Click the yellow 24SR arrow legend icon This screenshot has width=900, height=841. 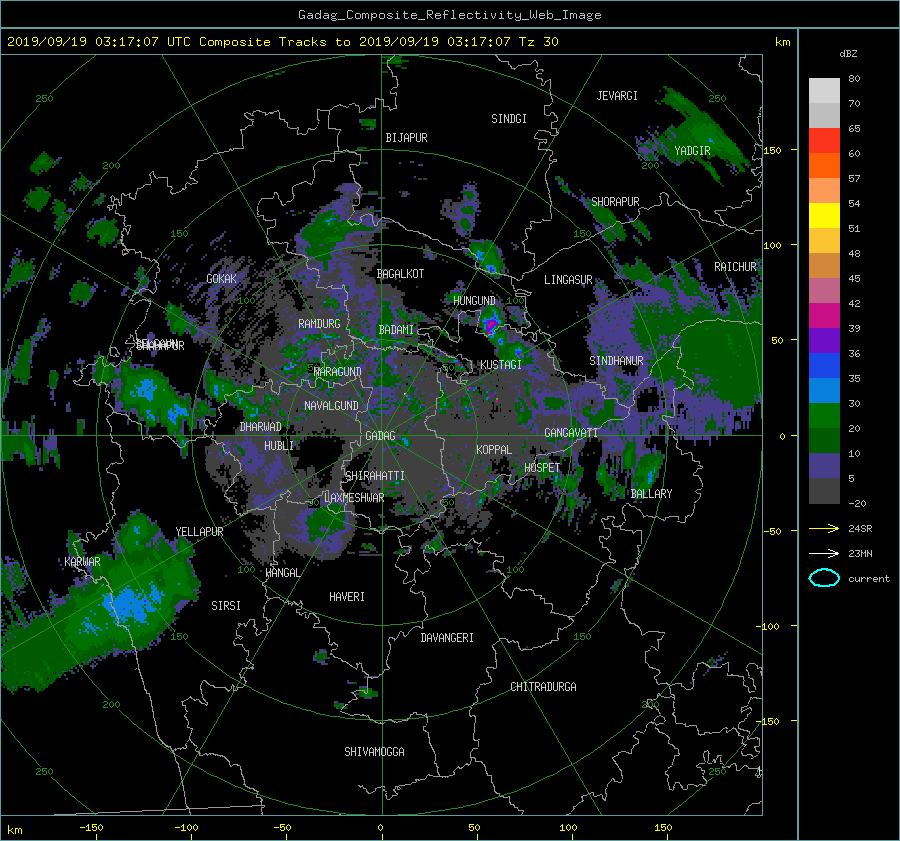[x=824, y=528]
